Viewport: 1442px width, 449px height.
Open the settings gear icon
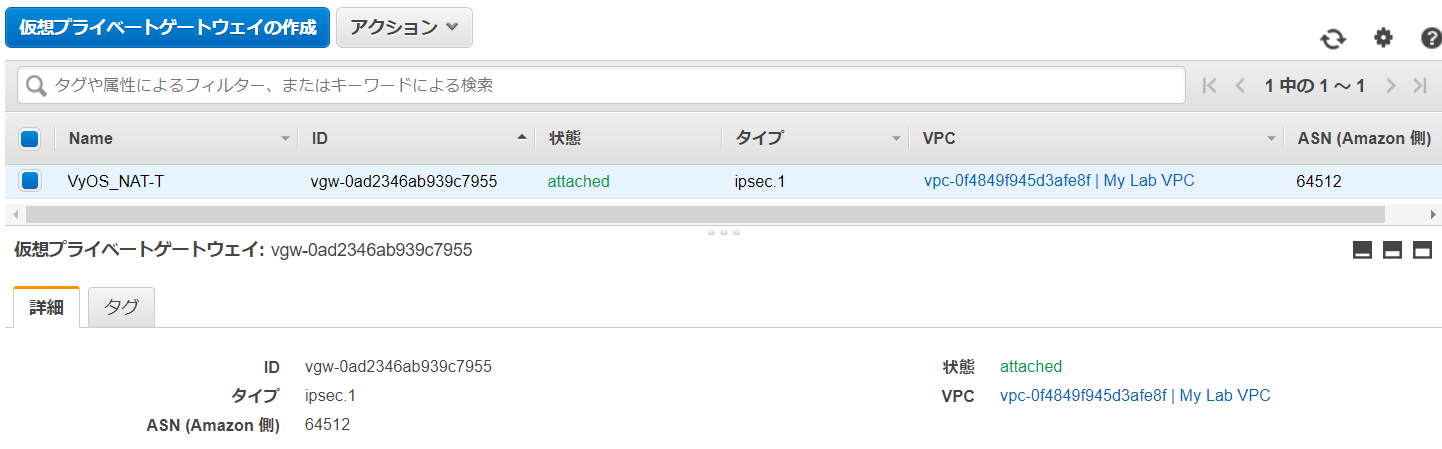(1383, 38)
